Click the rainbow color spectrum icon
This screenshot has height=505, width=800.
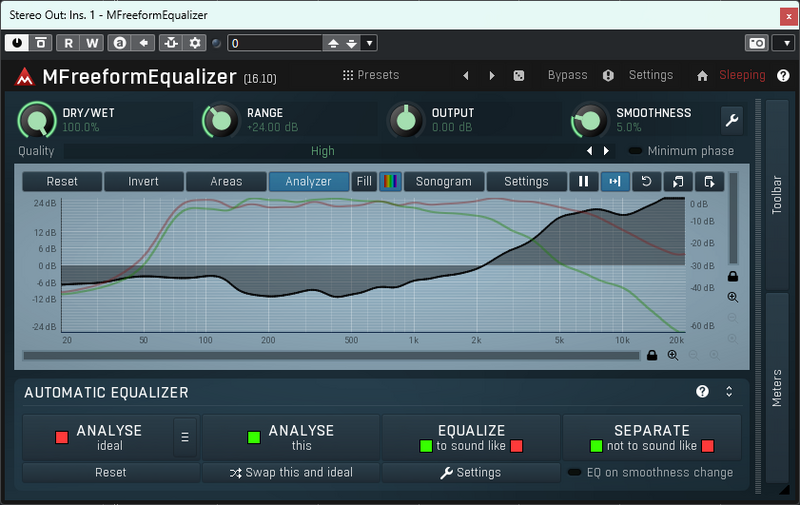390,182
